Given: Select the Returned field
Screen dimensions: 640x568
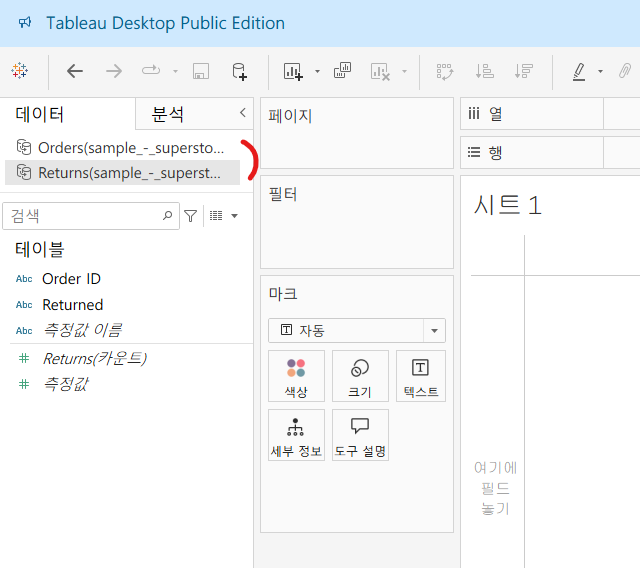Looking at the screenshot, I should click(x=73, y=305).
